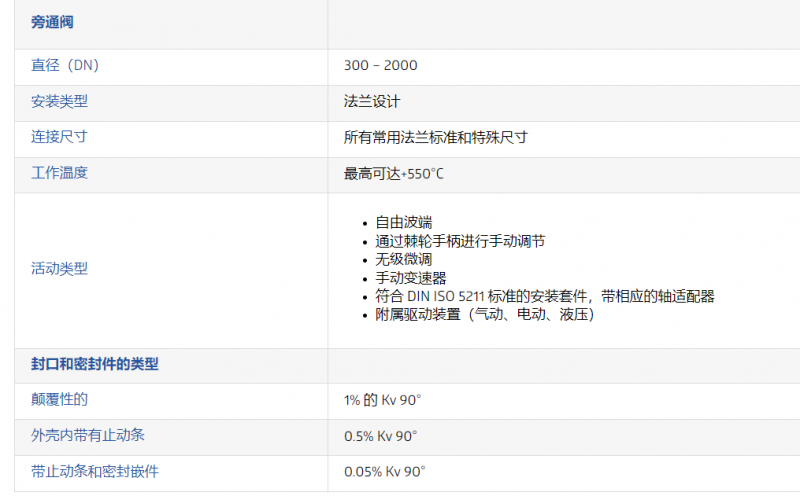Viewport: 800px width, 496px height.
Task: Select the 安装类型 row label
Action: [x=59, y=101]
